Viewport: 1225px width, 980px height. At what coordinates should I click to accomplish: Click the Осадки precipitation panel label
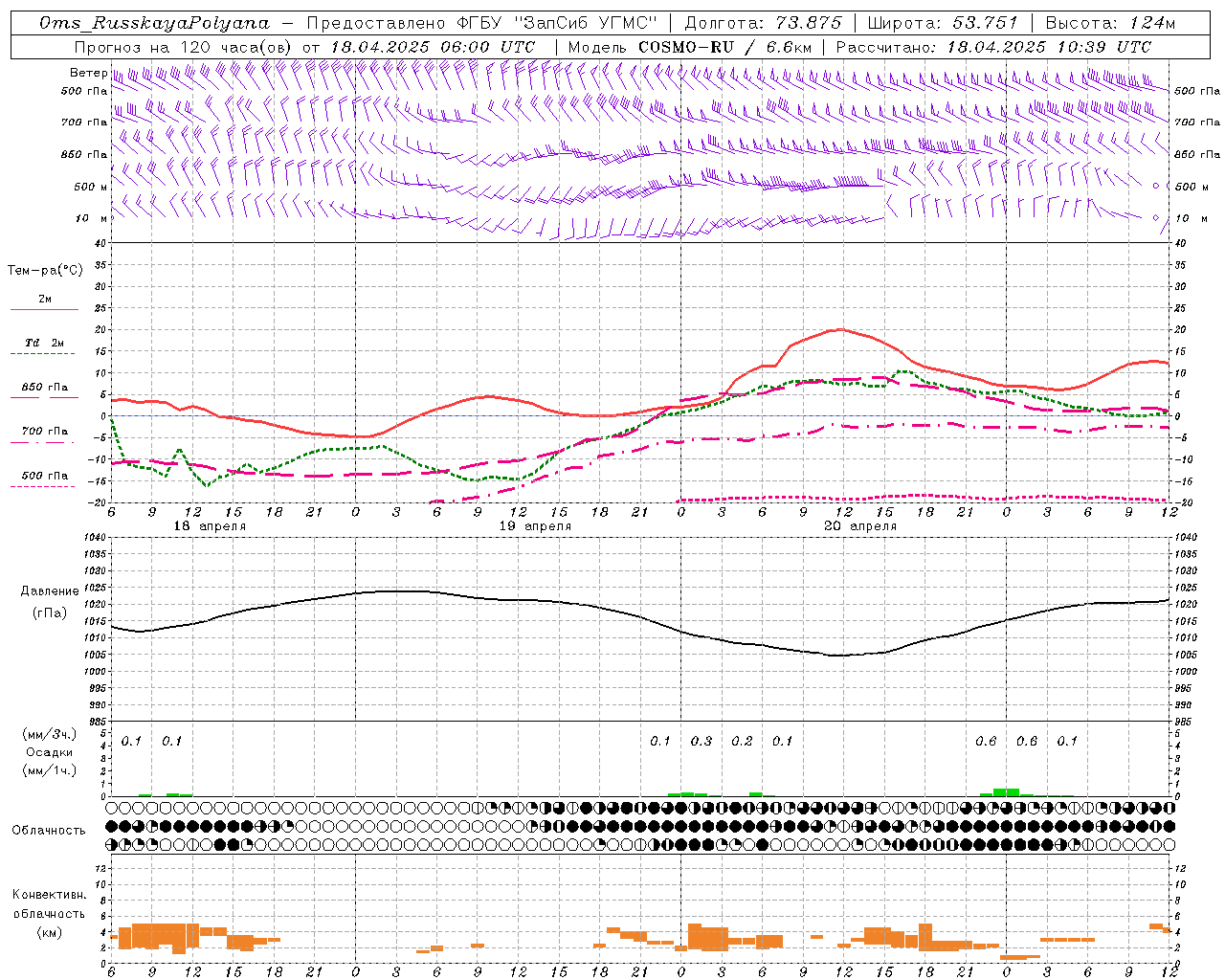(x=49, y=752)
